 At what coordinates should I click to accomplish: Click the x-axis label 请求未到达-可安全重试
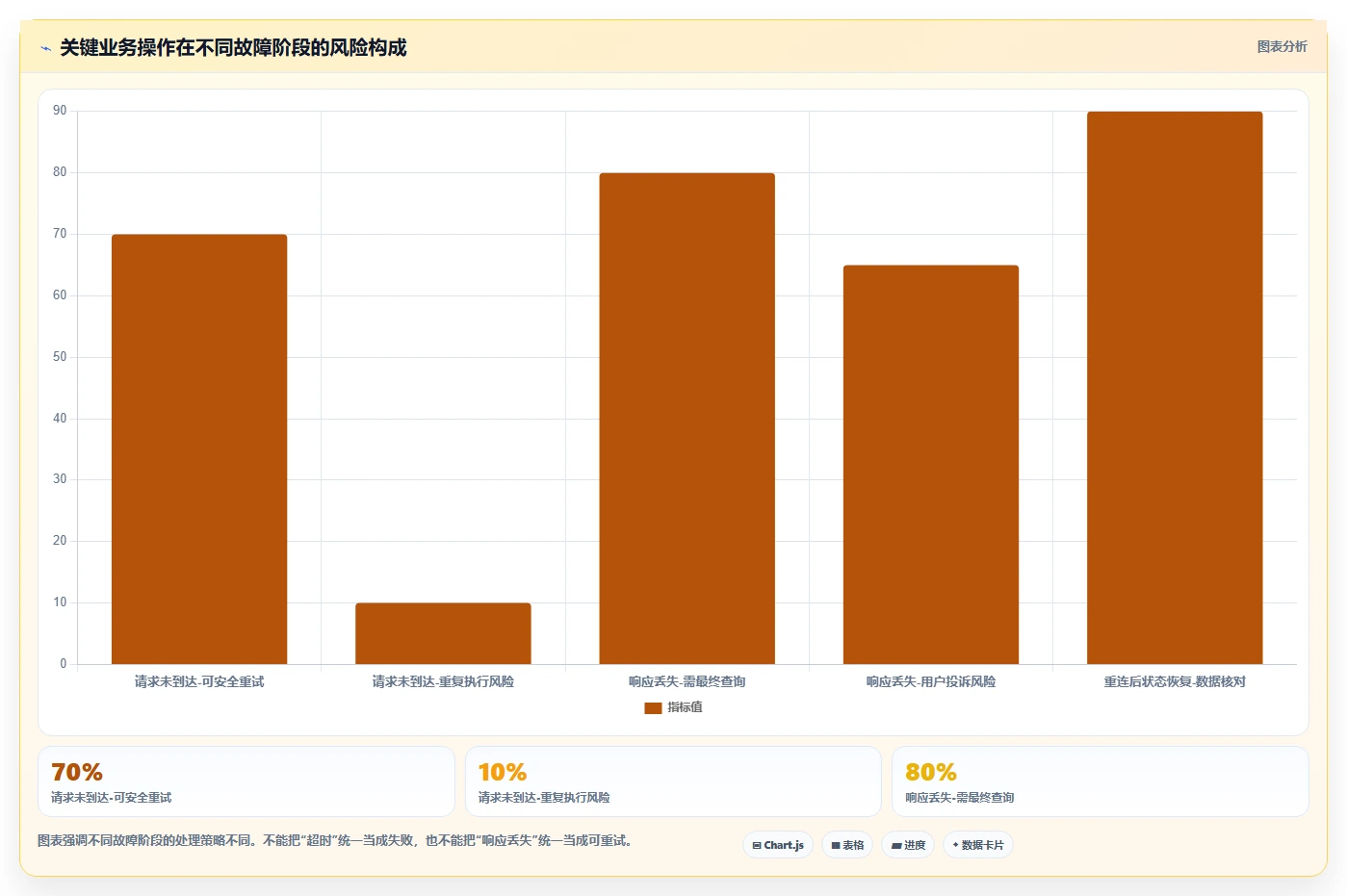199,681
